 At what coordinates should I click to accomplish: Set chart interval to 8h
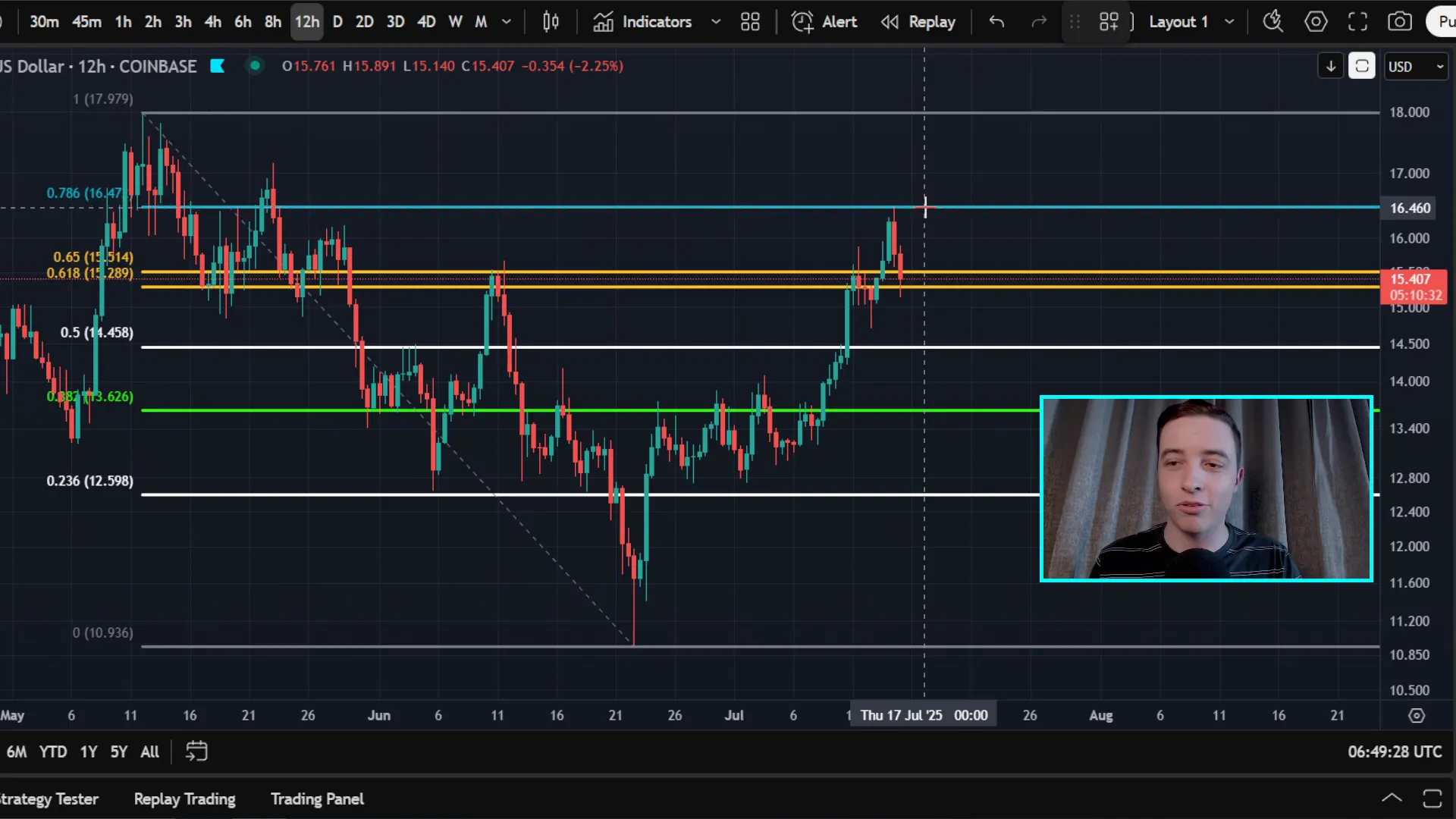tap(273, 22)
